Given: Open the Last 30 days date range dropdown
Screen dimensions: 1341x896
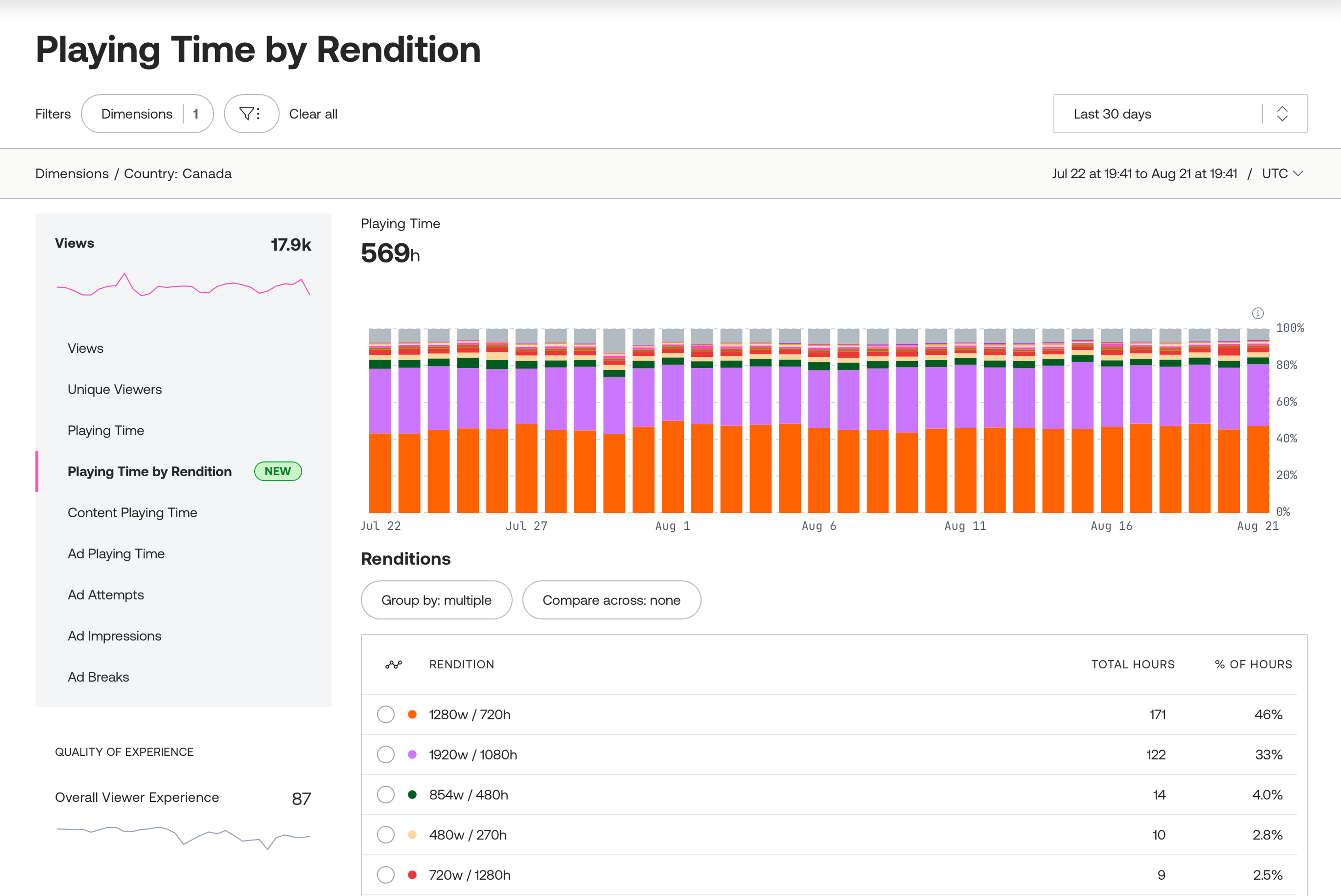Looking at the screenshot, I should pyautogui.click(x=1180, y=114).
